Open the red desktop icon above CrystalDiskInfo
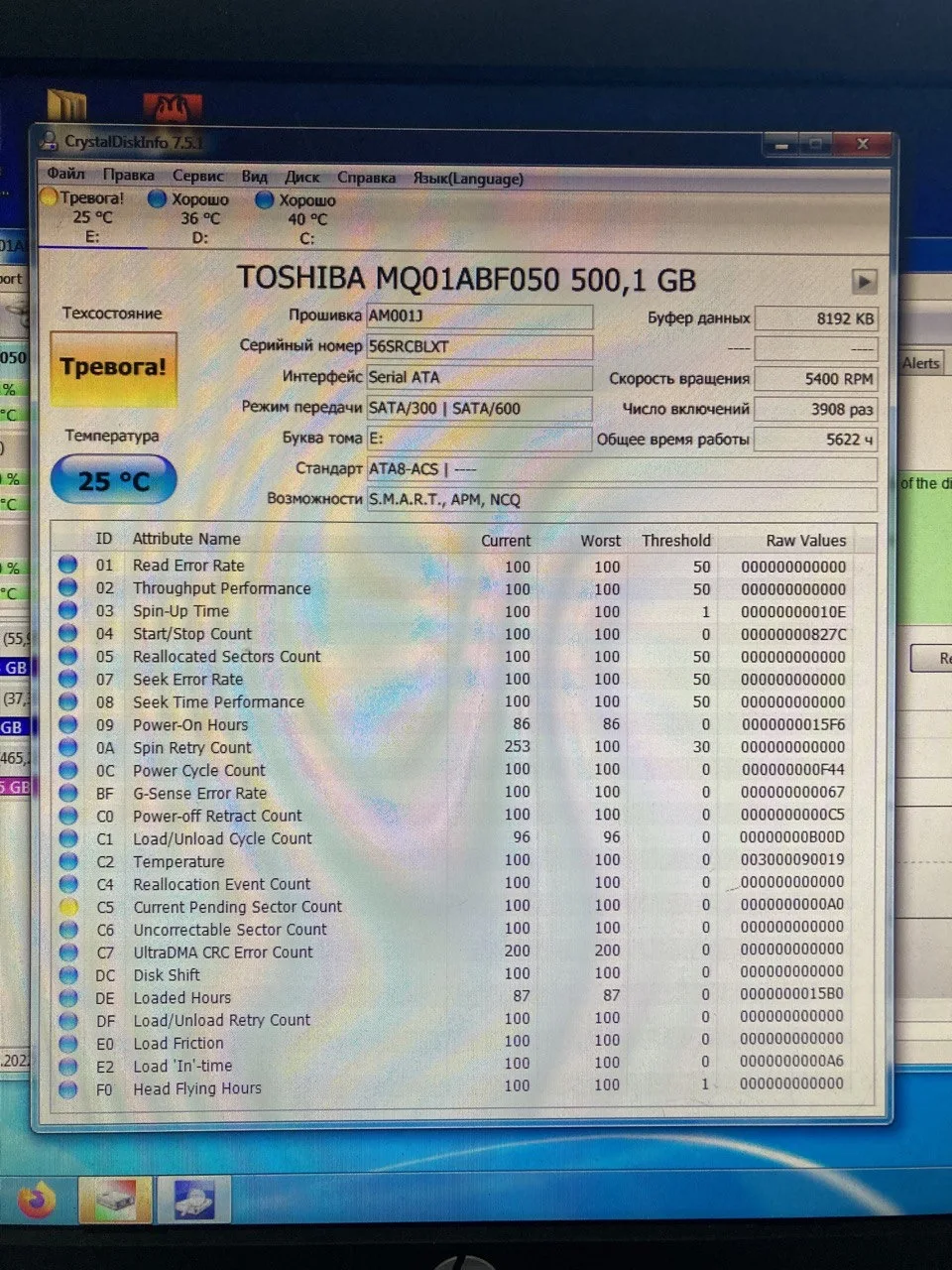Screen dimensions: 952x1270 [173, 109]
